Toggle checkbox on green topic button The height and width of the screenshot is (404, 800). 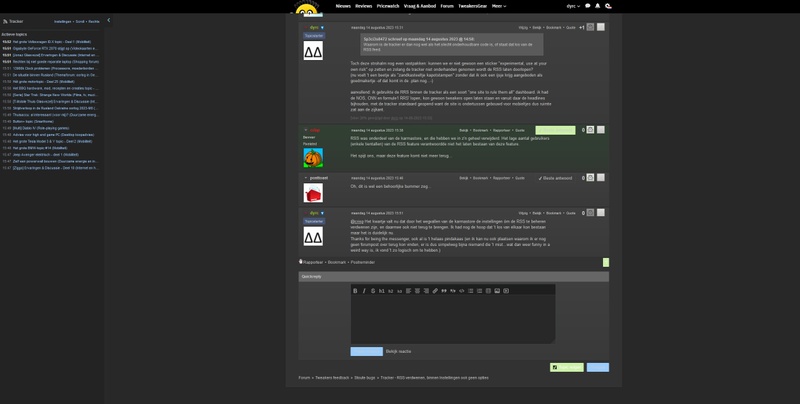(x=554, y=367)
